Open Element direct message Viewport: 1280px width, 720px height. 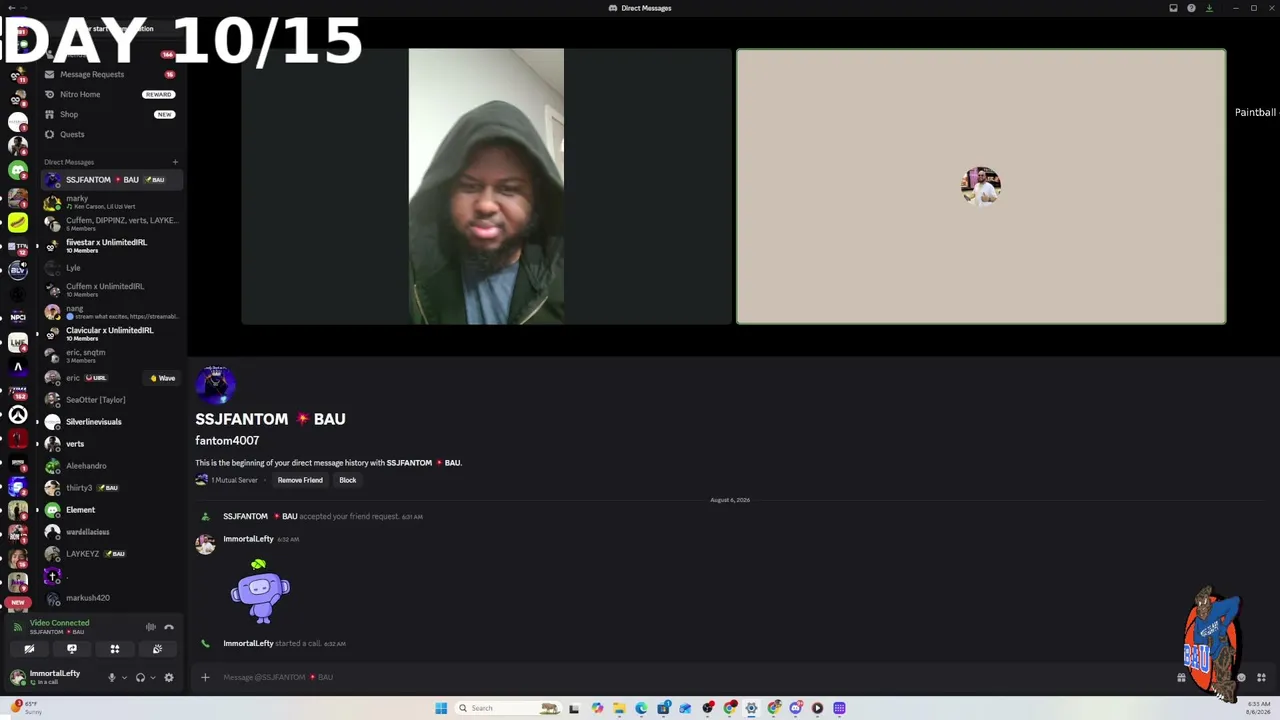(110, 510)
